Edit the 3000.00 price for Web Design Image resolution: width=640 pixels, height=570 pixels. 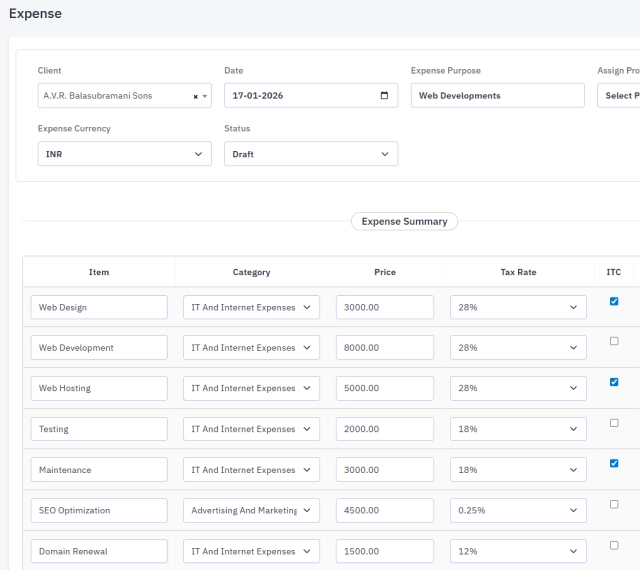point(385,307)
